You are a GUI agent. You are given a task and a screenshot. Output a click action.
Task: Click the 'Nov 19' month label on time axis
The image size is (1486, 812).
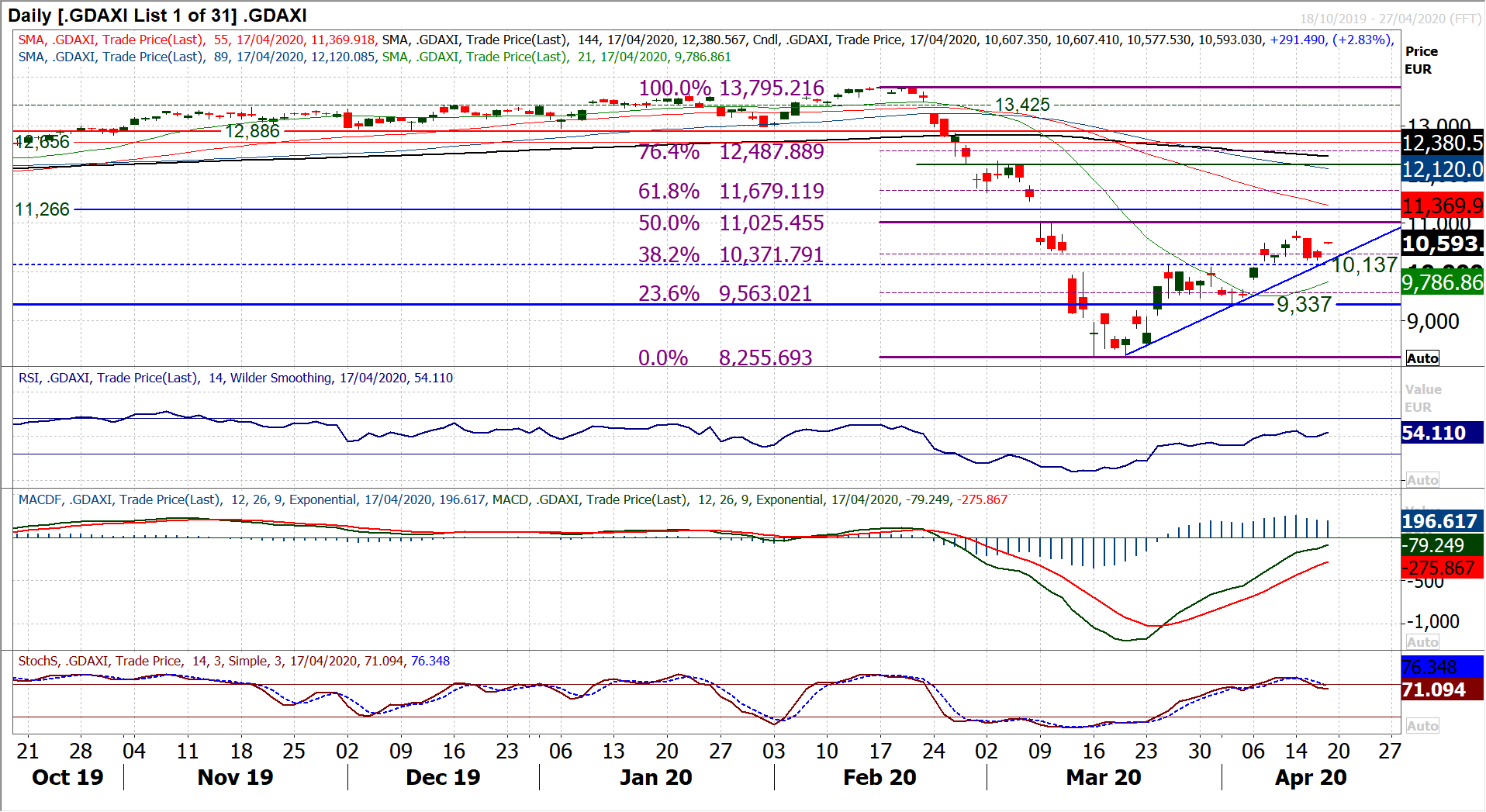236,778
